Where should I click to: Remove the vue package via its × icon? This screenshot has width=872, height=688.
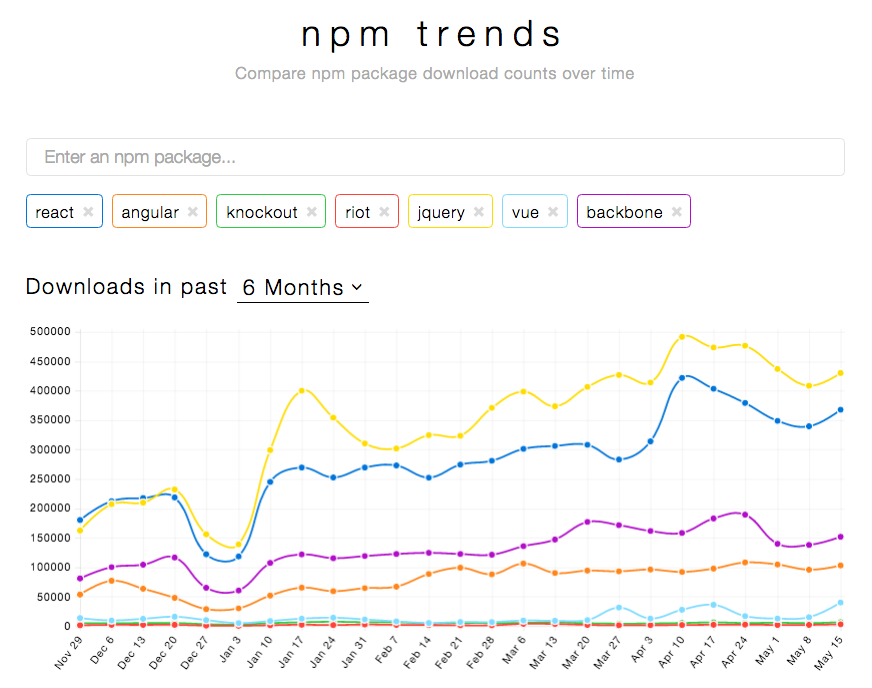tap(553, 211)
